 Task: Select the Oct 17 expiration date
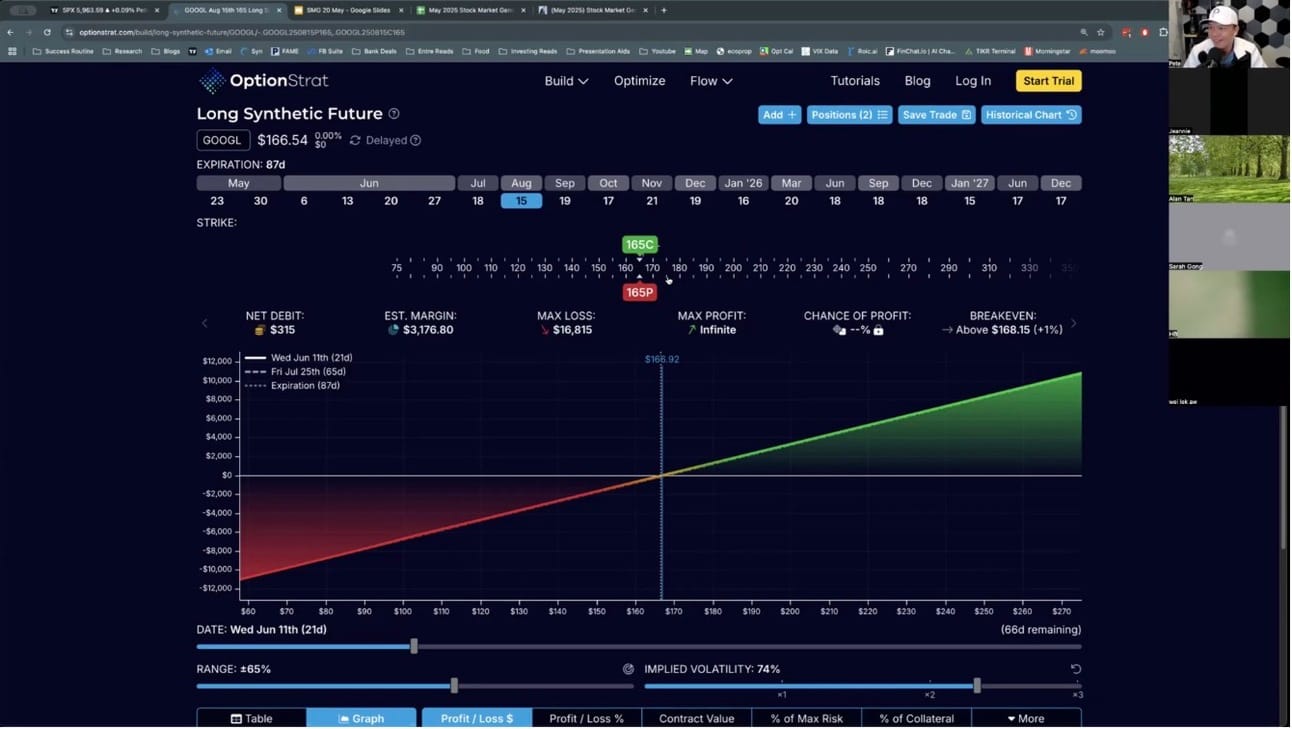(608, 201)
